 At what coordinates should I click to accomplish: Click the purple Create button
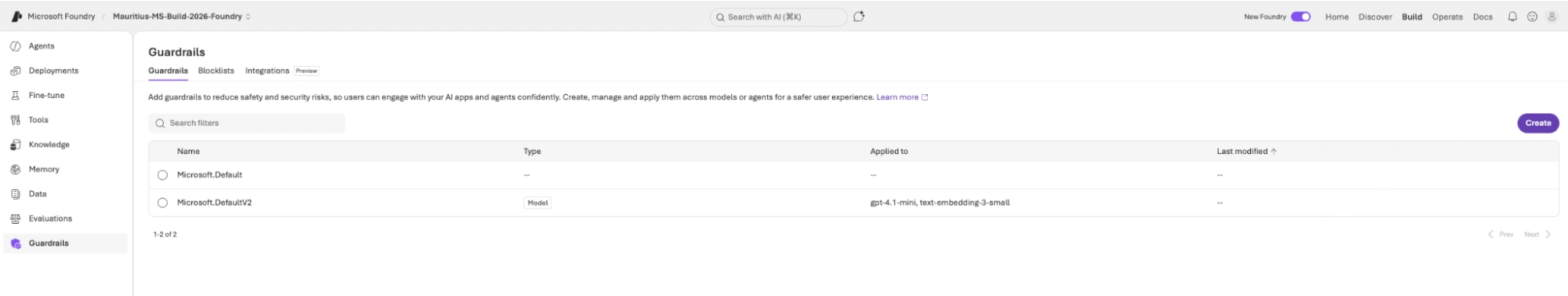[x=1537, y=122]
